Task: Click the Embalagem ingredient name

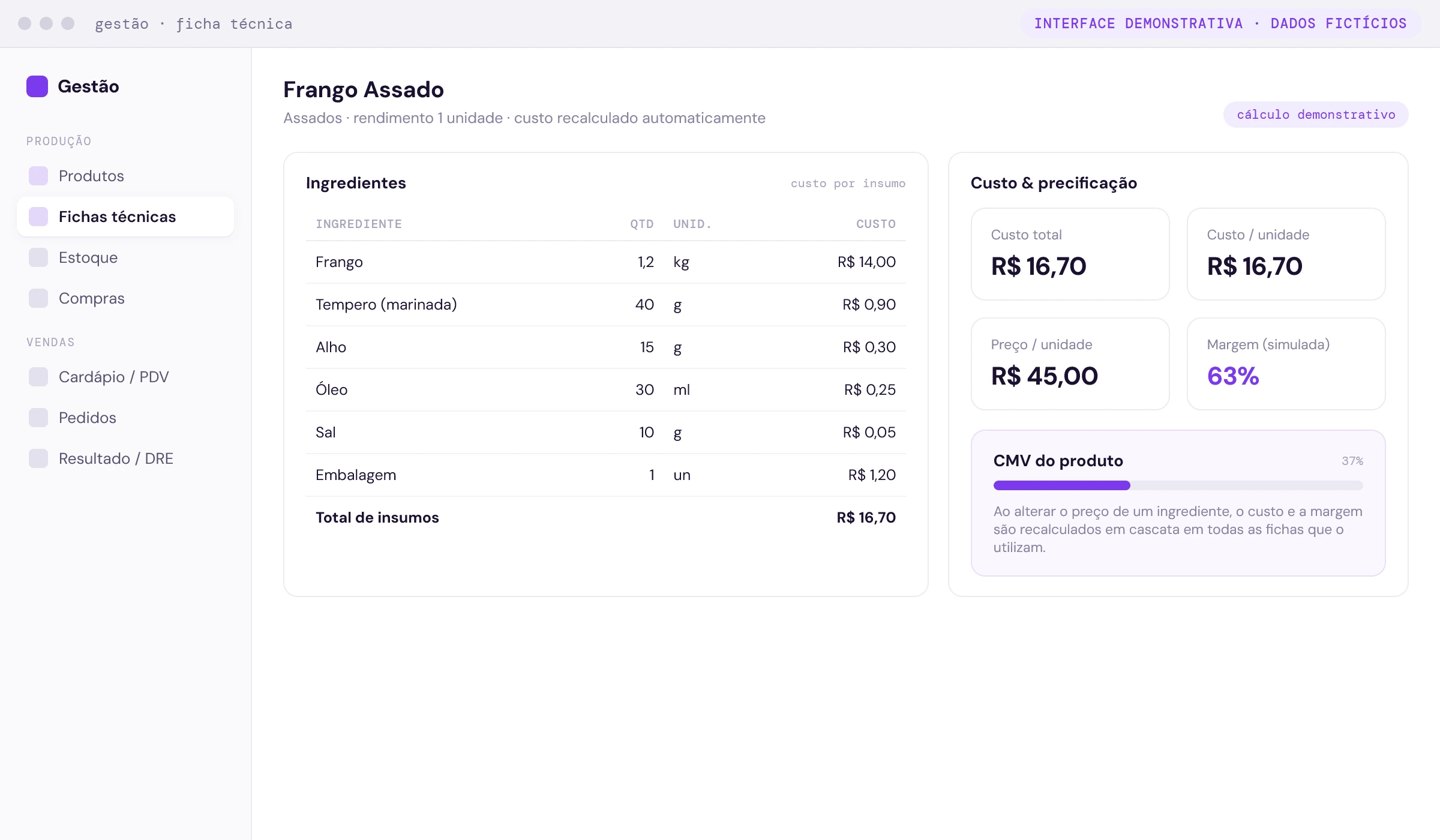Action: pos(356,475)
